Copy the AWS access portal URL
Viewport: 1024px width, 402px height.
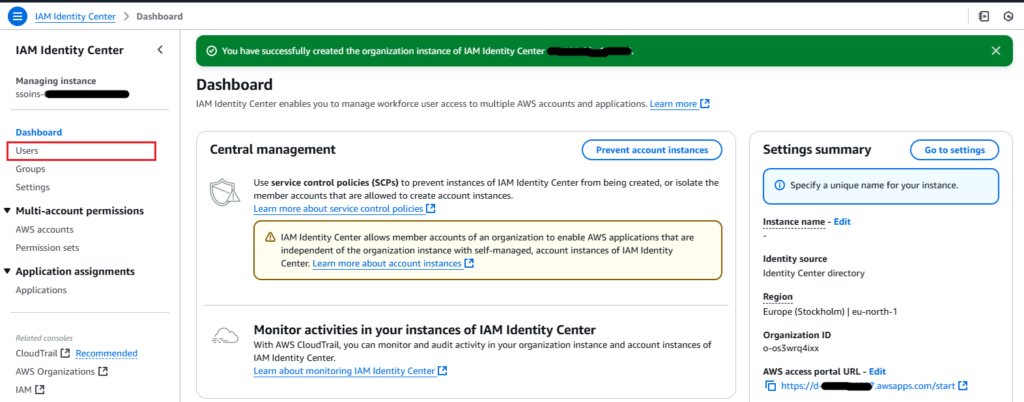point(771,386)
